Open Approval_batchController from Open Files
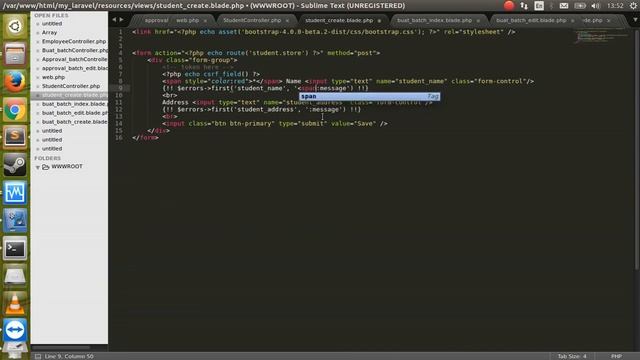 (75, 60)
